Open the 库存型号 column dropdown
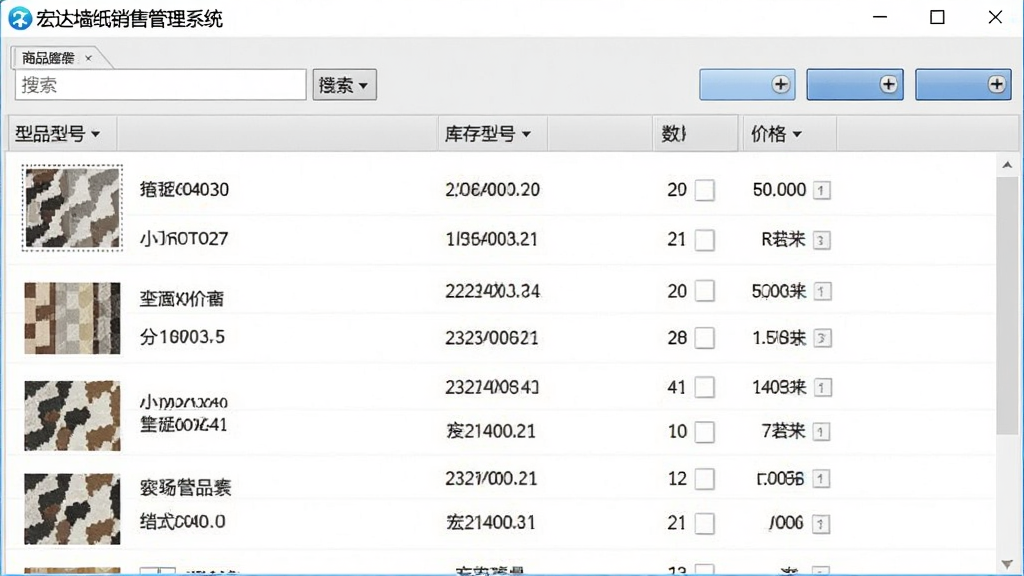 pyautogui.click(x=526, y=134)
